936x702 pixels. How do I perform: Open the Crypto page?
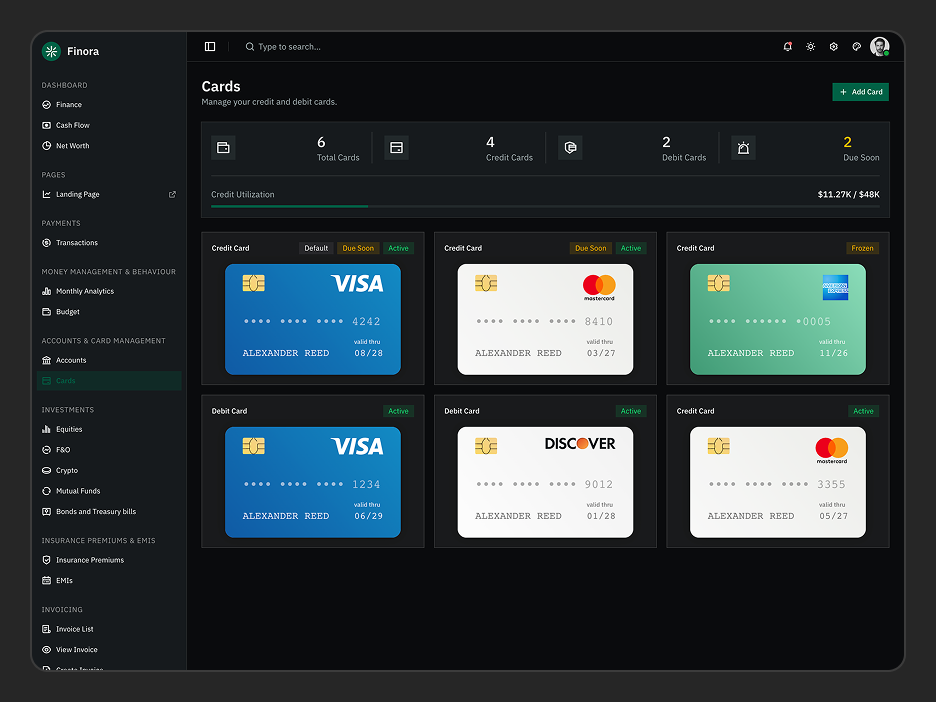click(109, 470)
